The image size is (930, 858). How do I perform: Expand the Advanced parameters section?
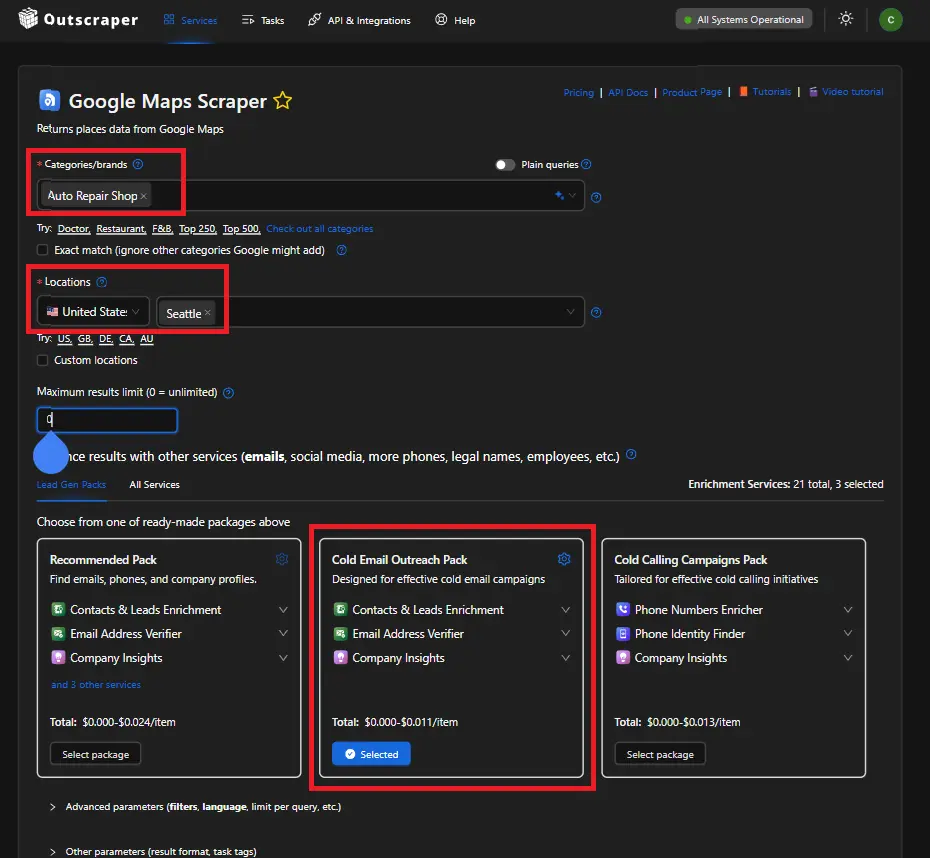point(53,806)
